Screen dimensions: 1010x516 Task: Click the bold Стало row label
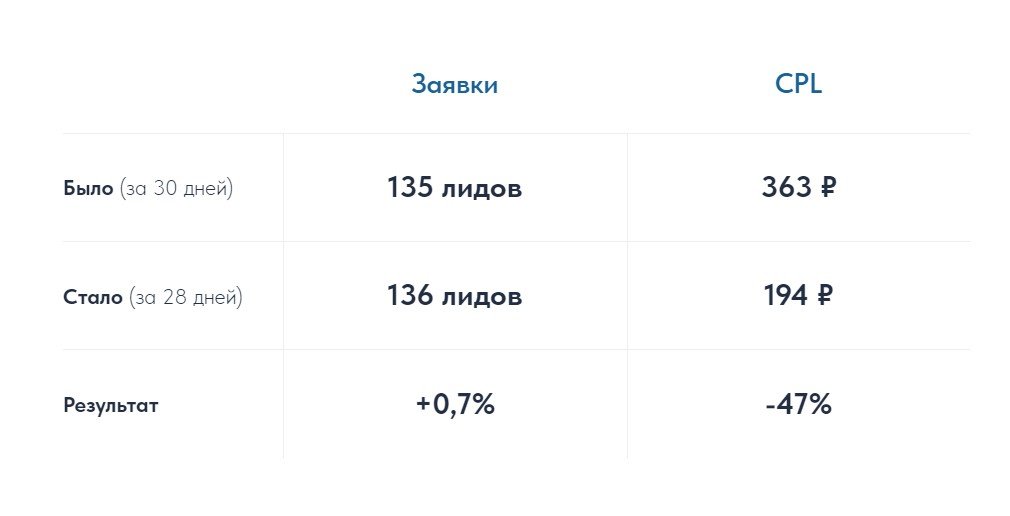click(x=92, y=297)
